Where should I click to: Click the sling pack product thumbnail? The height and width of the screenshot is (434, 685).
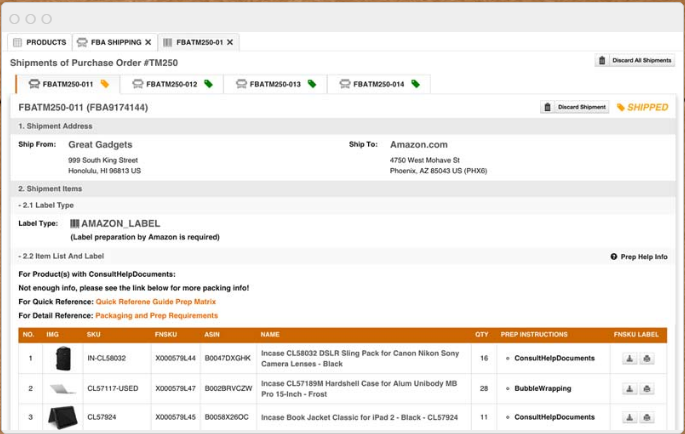click(x=63, y=358)
